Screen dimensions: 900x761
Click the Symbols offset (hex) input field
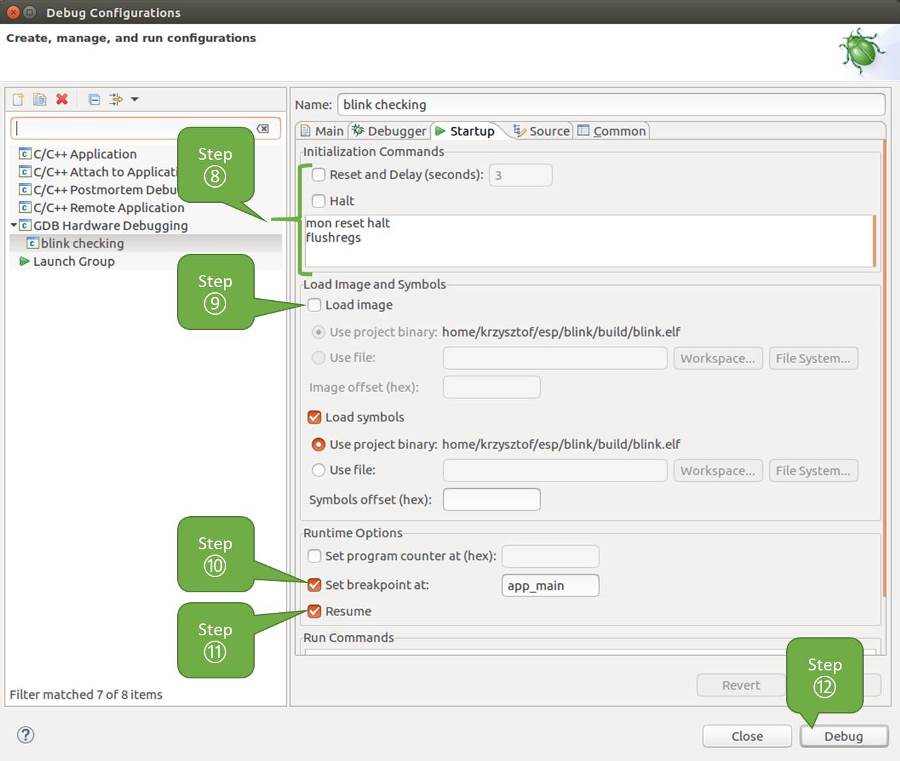(x=491, y=499)
